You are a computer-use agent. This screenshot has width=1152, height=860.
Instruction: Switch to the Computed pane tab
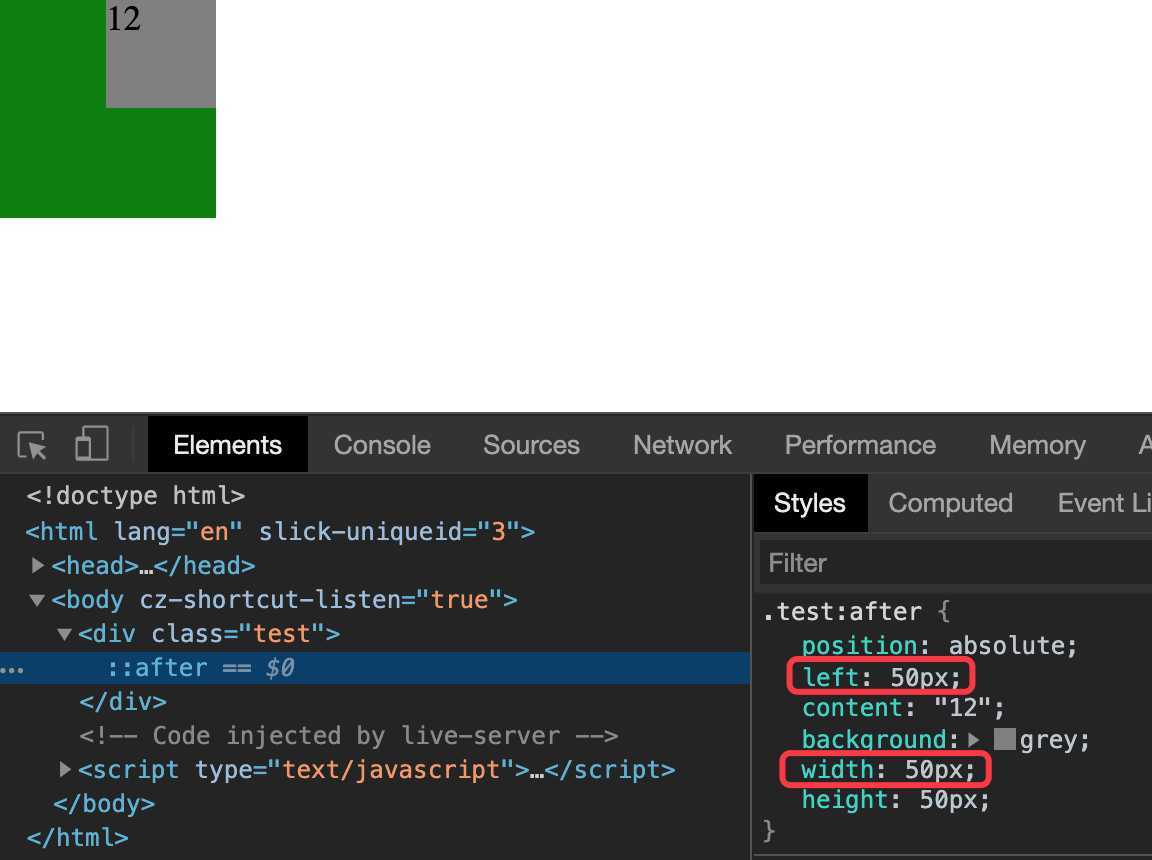[951, 503]
